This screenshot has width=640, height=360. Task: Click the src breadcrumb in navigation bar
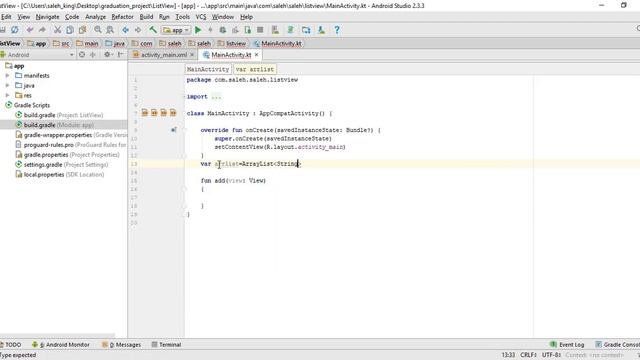pyautogui.click(x=61, y=43)
